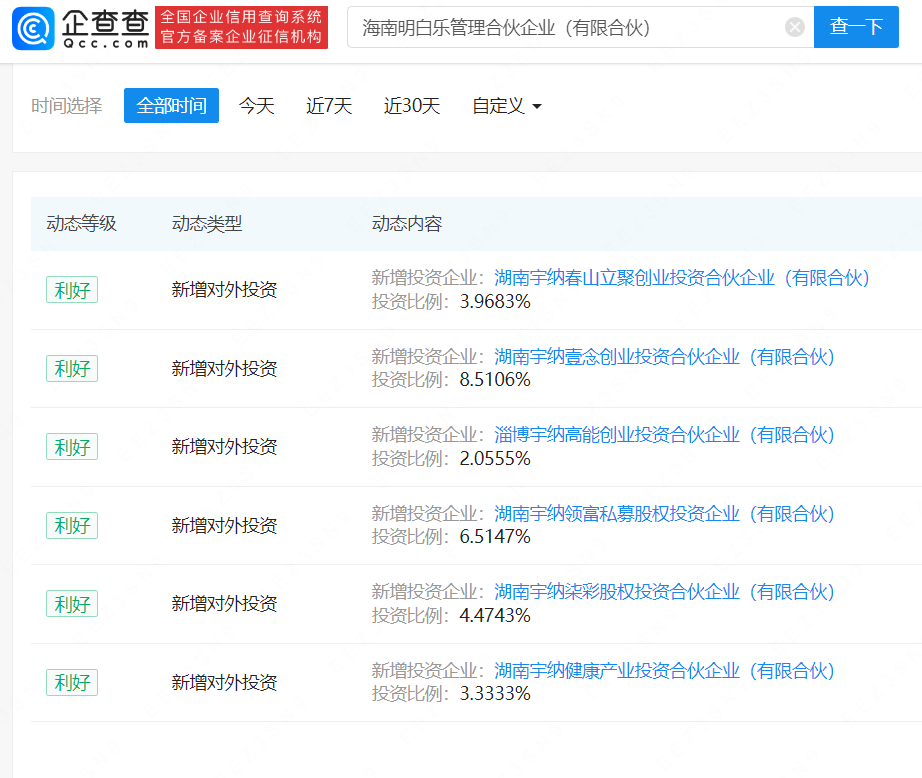The width and height of the screenshot is (922, 778).
Task: Click 新增对外投资 in the 淄博宇纳高能 row
Action: (224, 446)
